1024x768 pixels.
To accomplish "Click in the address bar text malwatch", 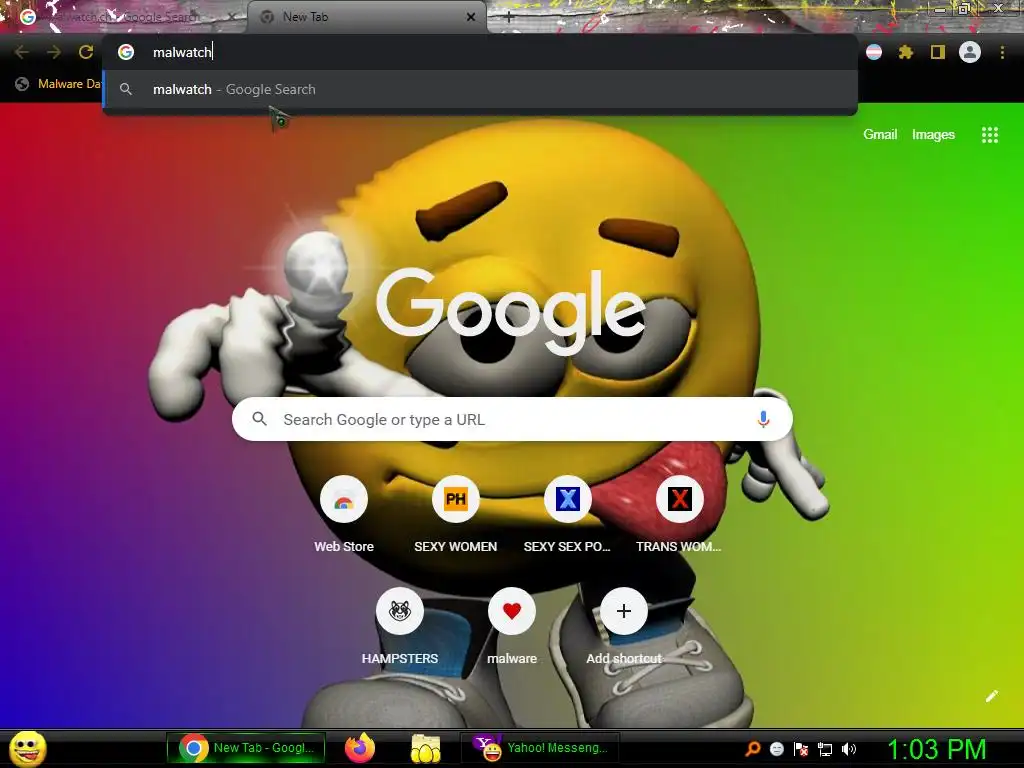I will point(182,52).
